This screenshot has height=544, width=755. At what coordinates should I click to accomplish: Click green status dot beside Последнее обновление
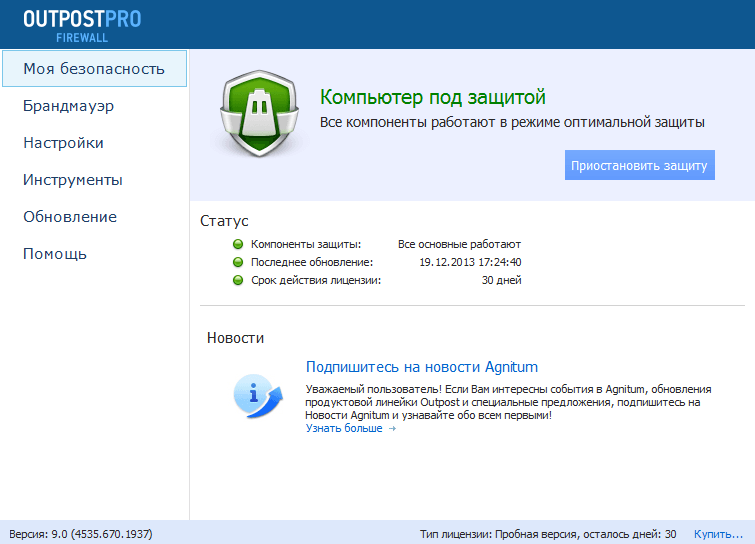[x=238, y=262]
